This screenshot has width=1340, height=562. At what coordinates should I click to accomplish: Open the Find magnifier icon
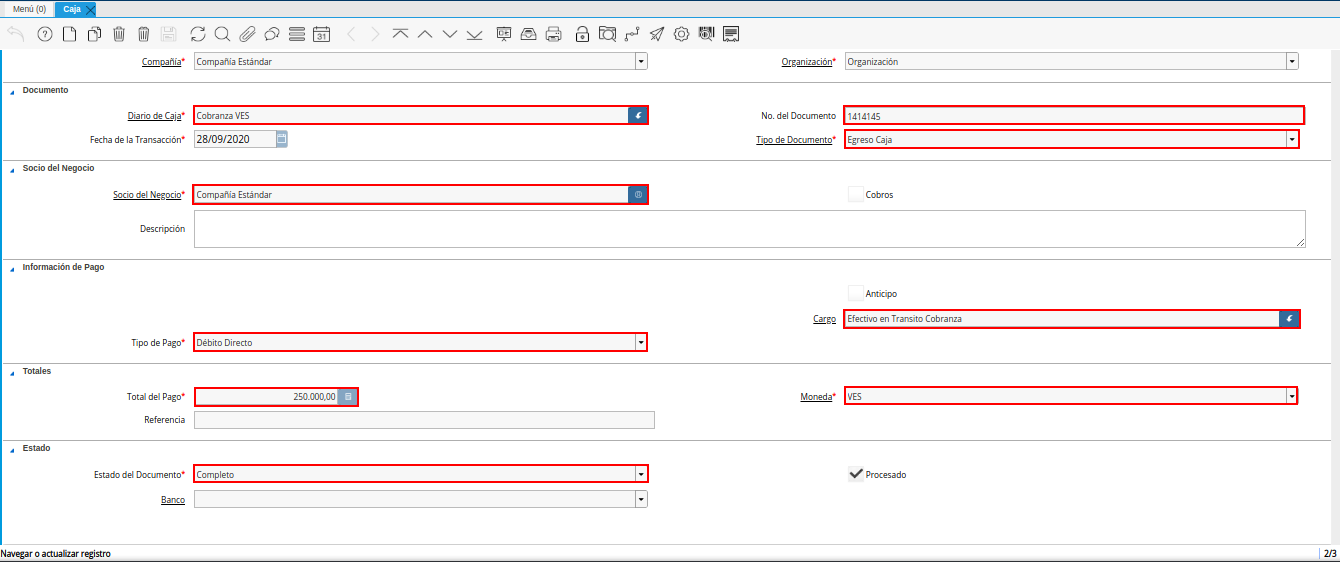(222, 34)
